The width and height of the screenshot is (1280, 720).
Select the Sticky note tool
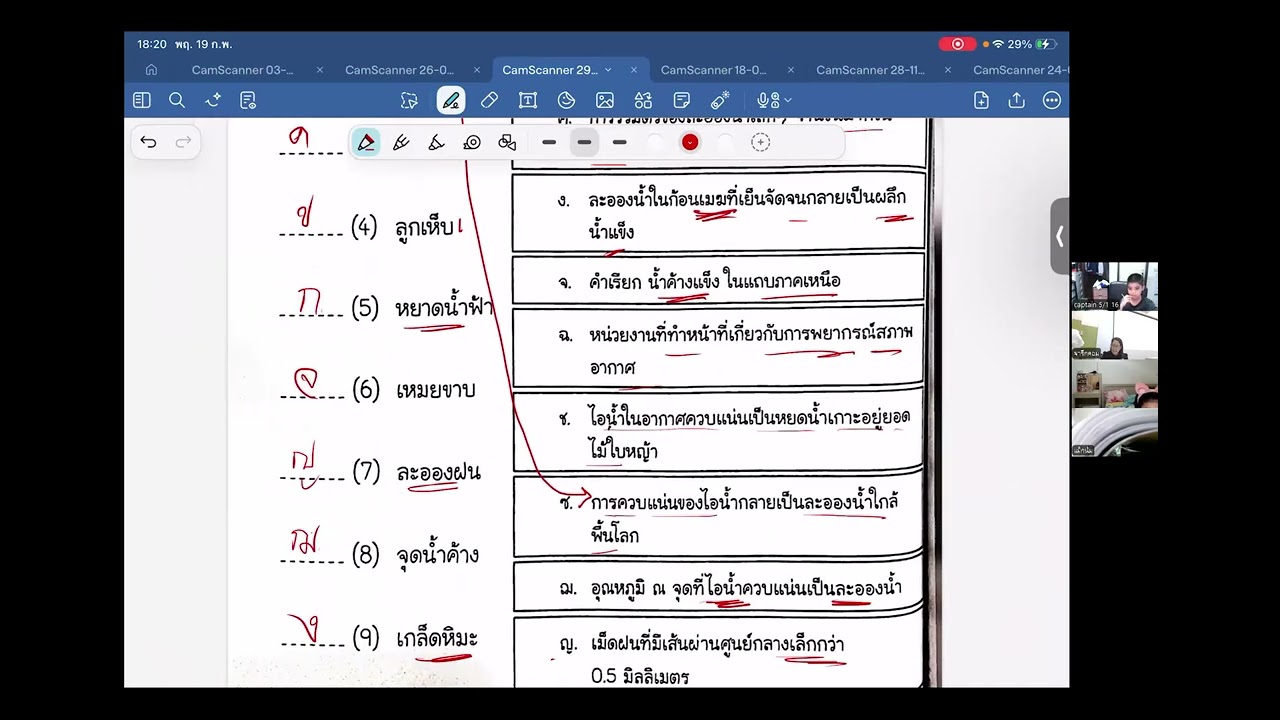coord(682,100)
